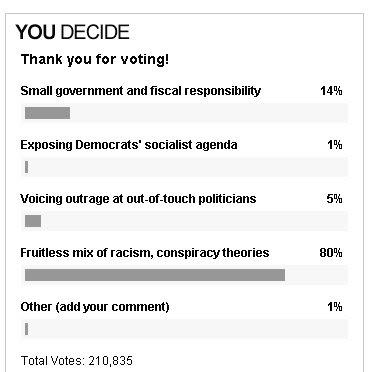Select 'Fruitless mix of racism, conspiracy theories' label
Screen dimensions: 388x372
coord(145,253)
